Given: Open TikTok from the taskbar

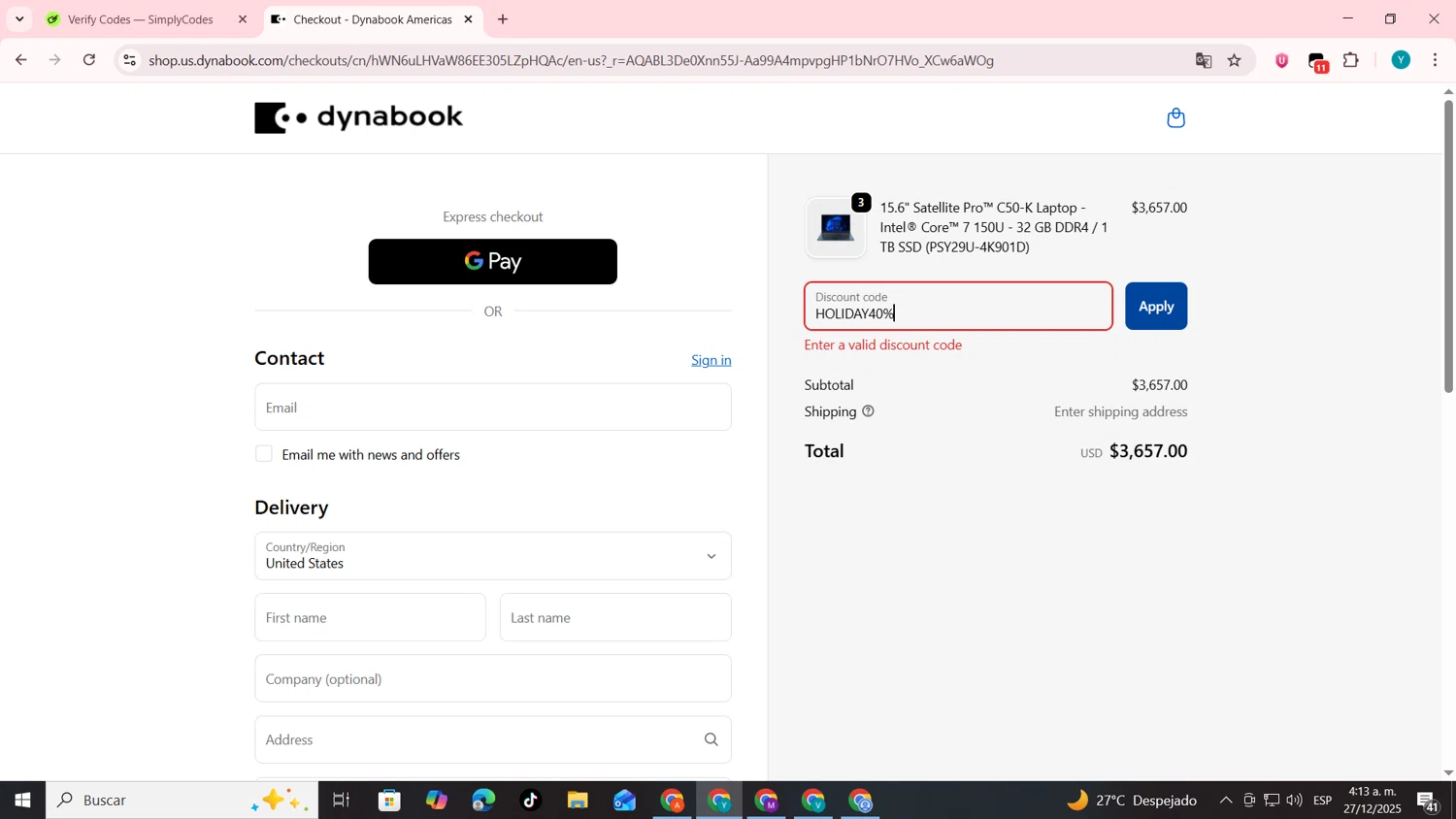Looking at the screenshot, I should [x=530, y=801].
